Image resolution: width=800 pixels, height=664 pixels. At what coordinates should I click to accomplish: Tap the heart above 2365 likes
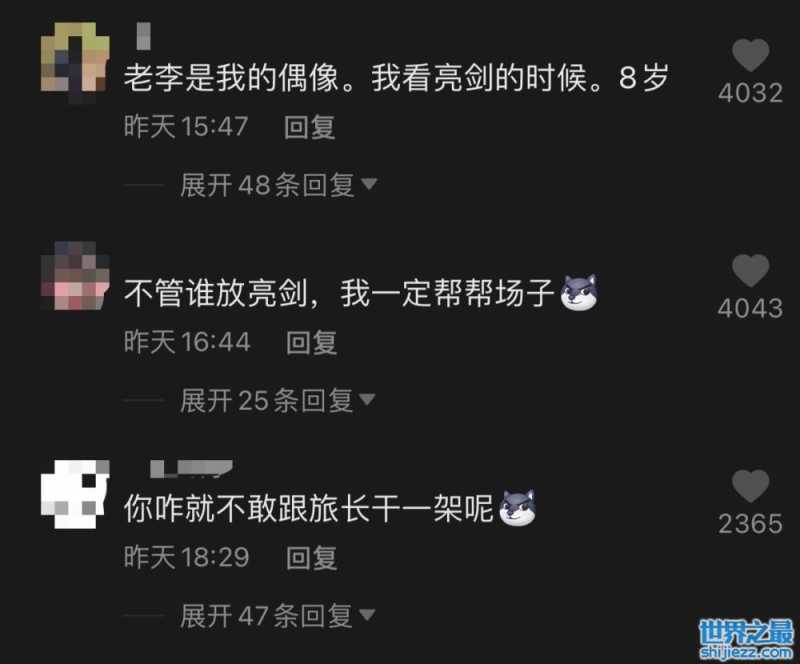(x=751, y=486)
